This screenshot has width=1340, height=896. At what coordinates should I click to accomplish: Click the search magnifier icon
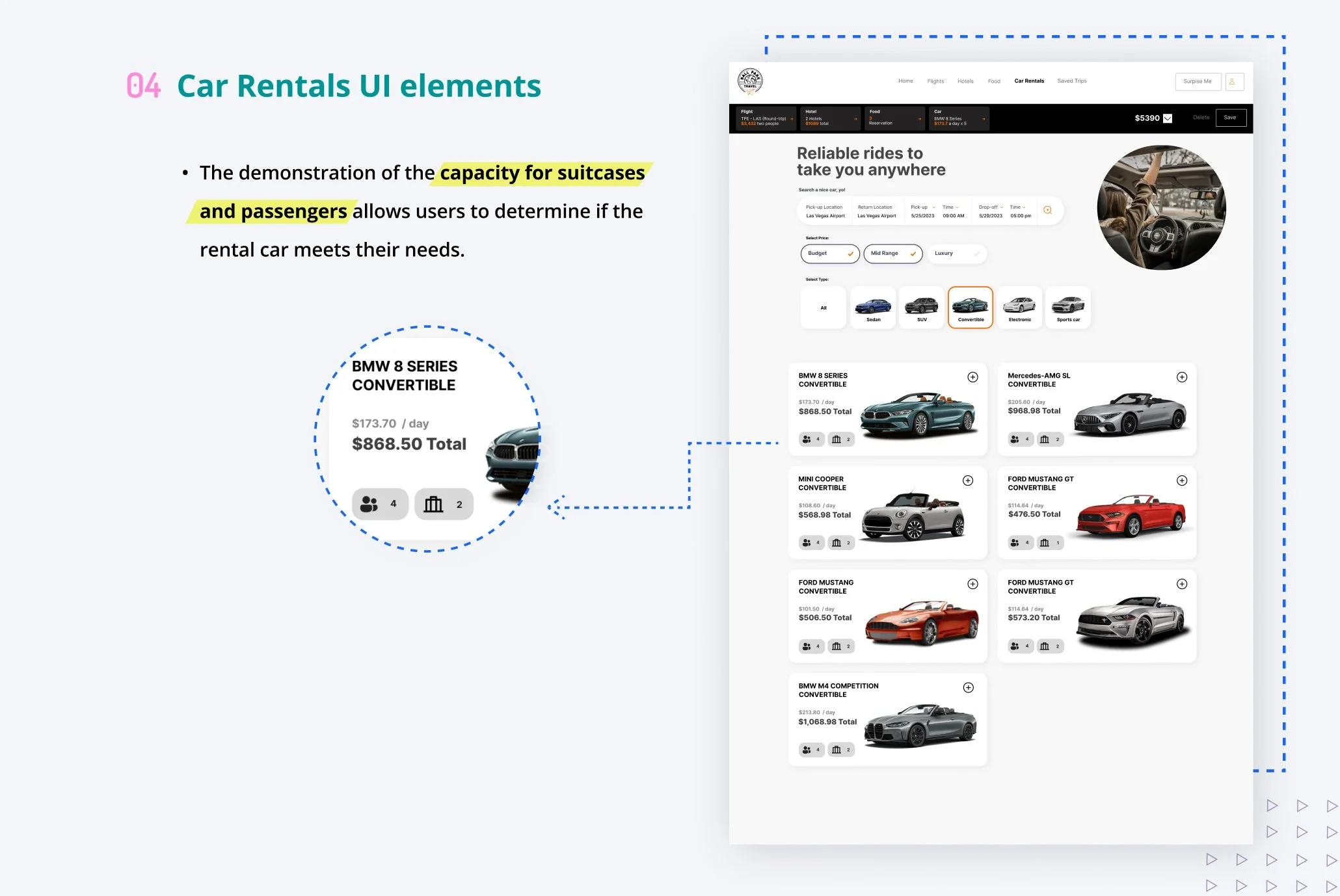(x=1047, y=210)
